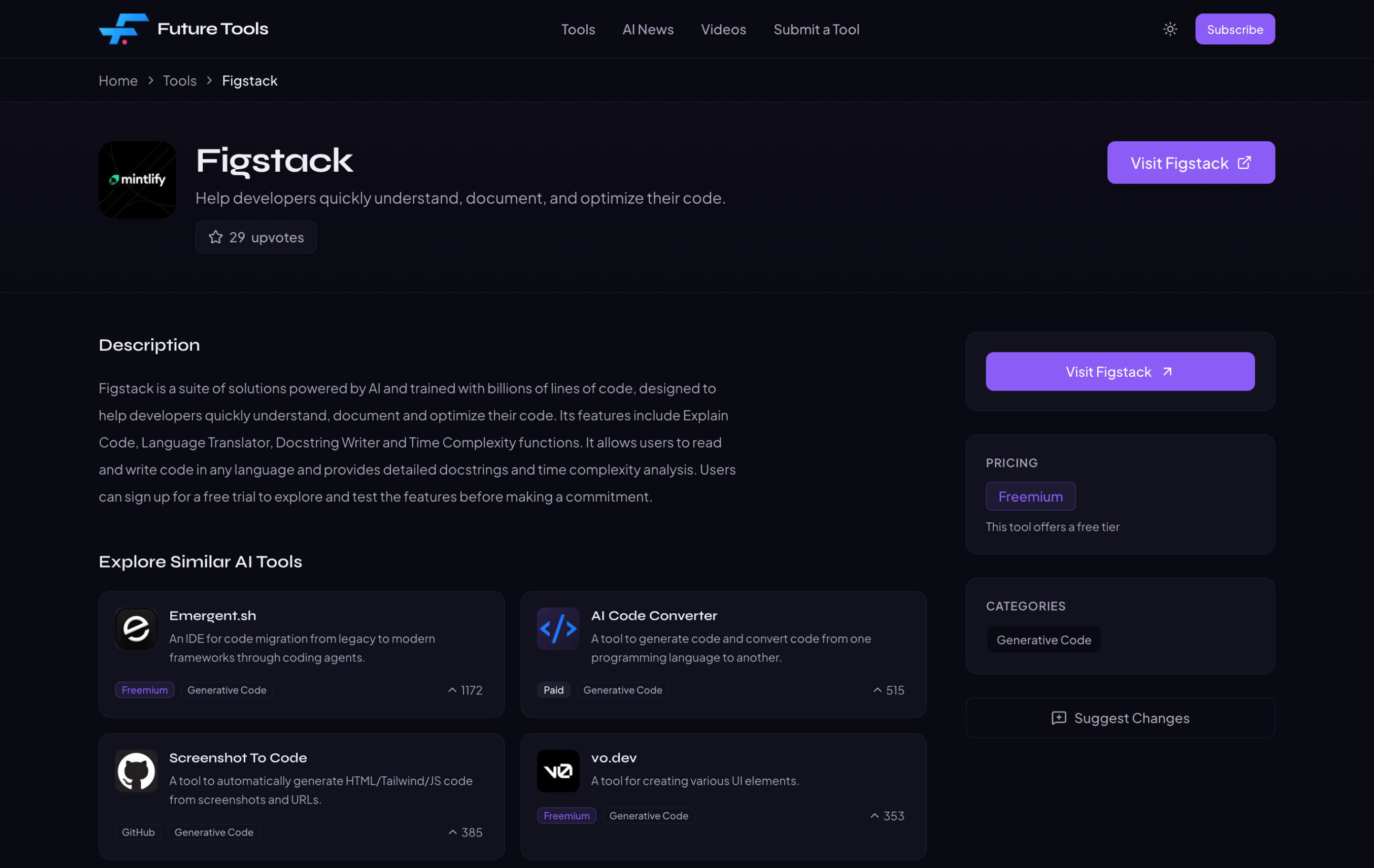Click the Future Tools site title

point(212,29)
